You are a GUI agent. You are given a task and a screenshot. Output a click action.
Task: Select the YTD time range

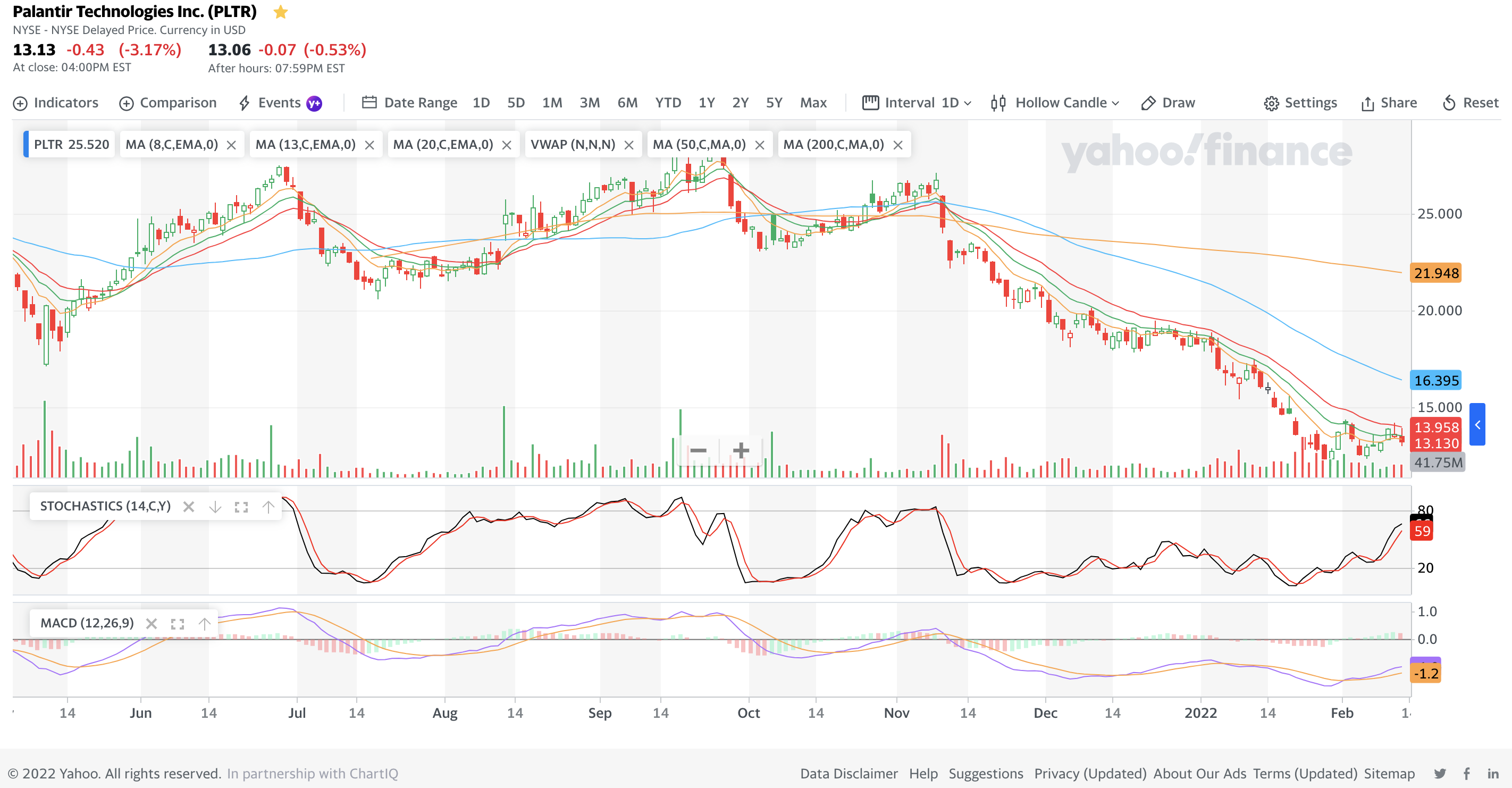click(668, 103)
